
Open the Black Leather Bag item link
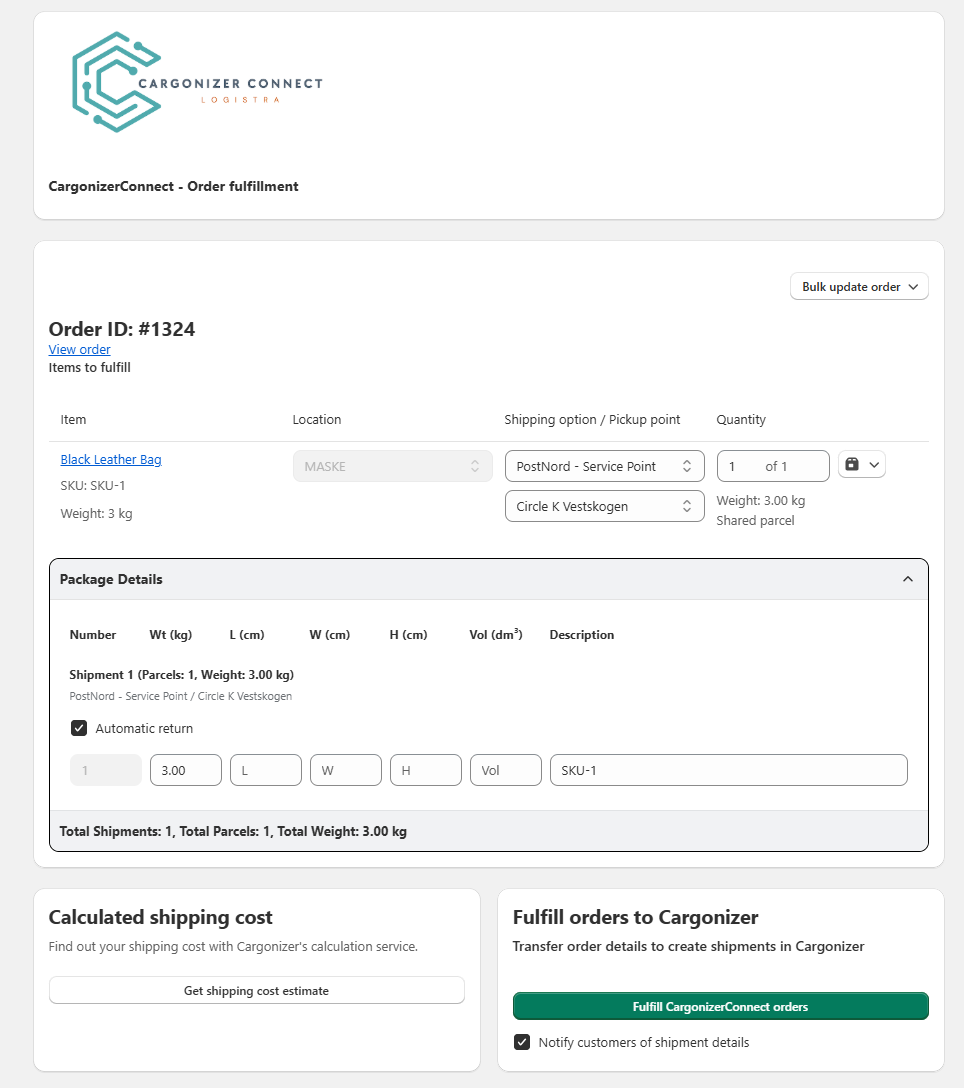pos(111,460)
